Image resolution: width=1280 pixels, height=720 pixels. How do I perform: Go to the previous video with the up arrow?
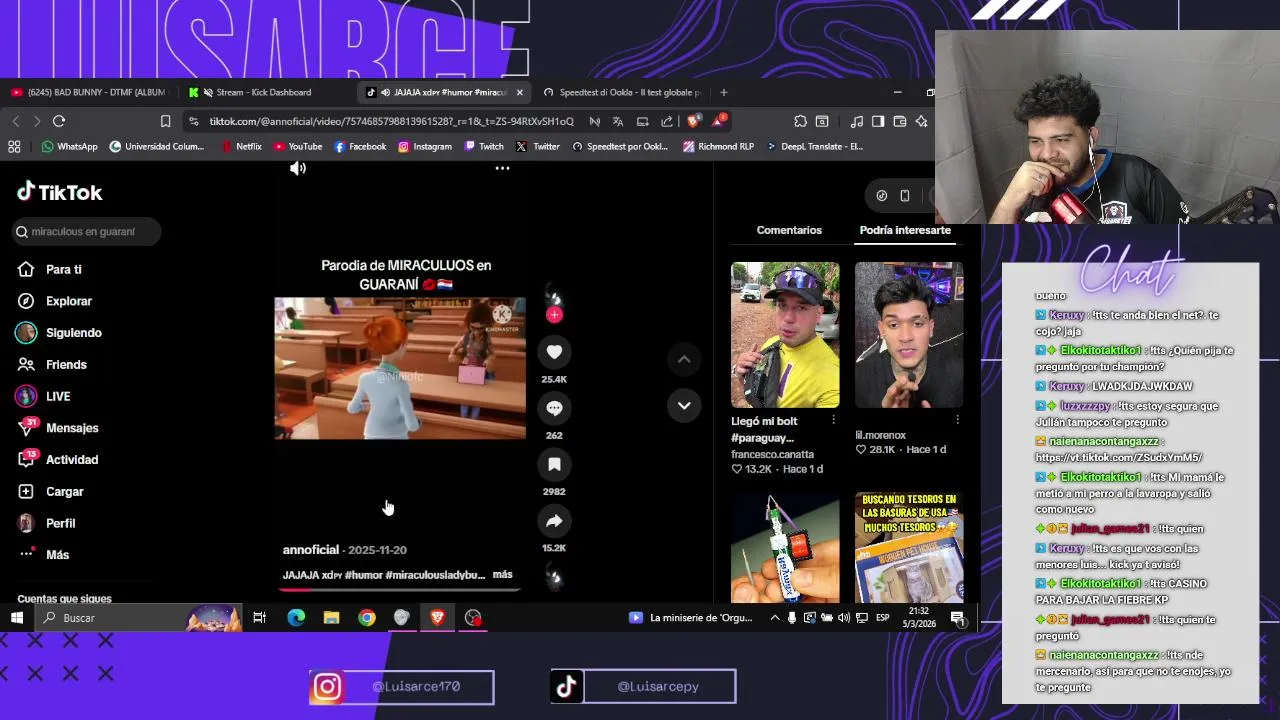click(x=684, y=358)
